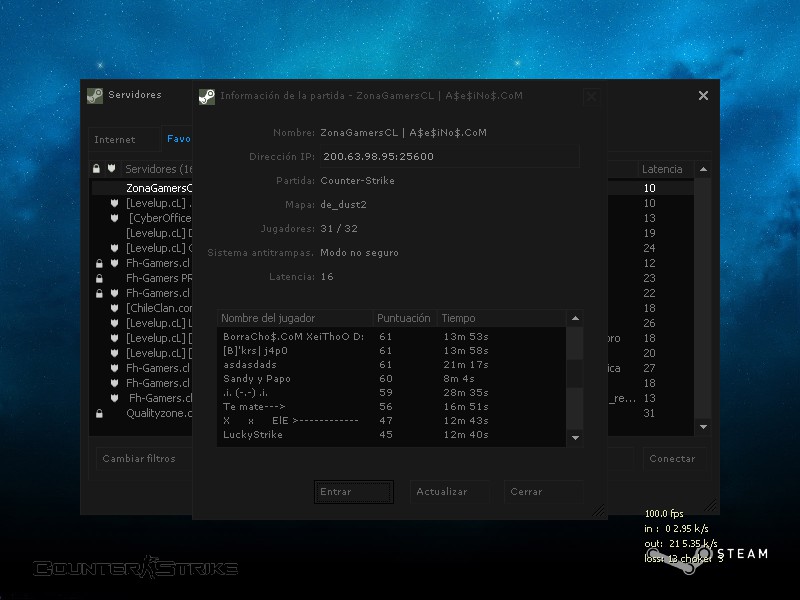Viewport: 800px width, 600px height.
Task: Click the Entrar button
Action: coord(354,492)
